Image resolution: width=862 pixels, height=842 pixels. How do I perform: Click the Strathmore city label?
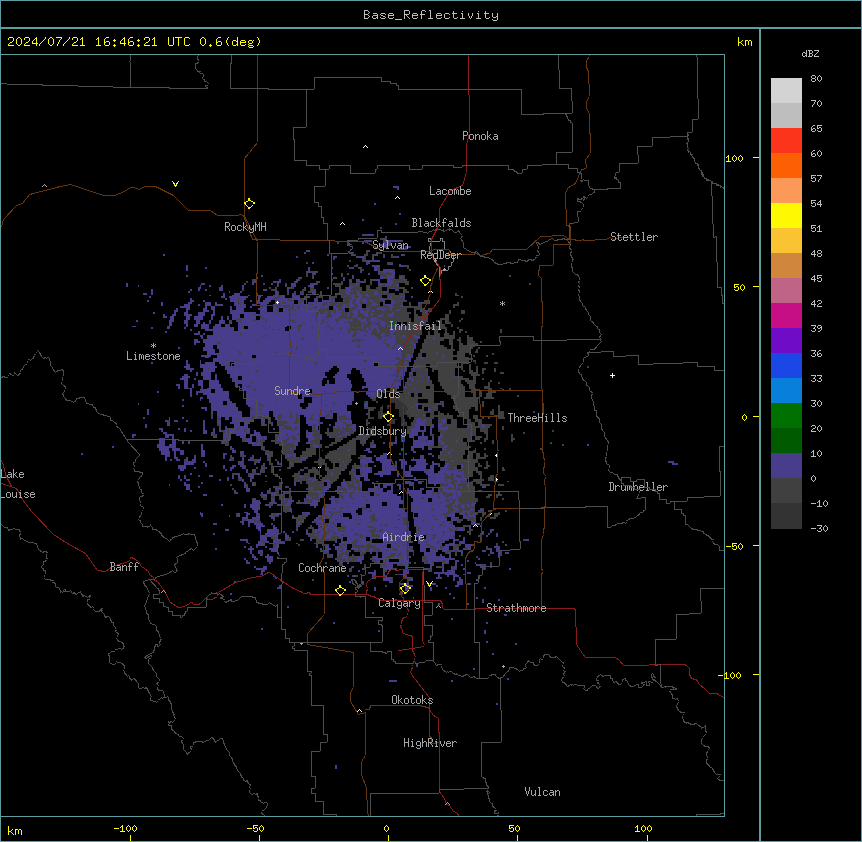(516, 608)
